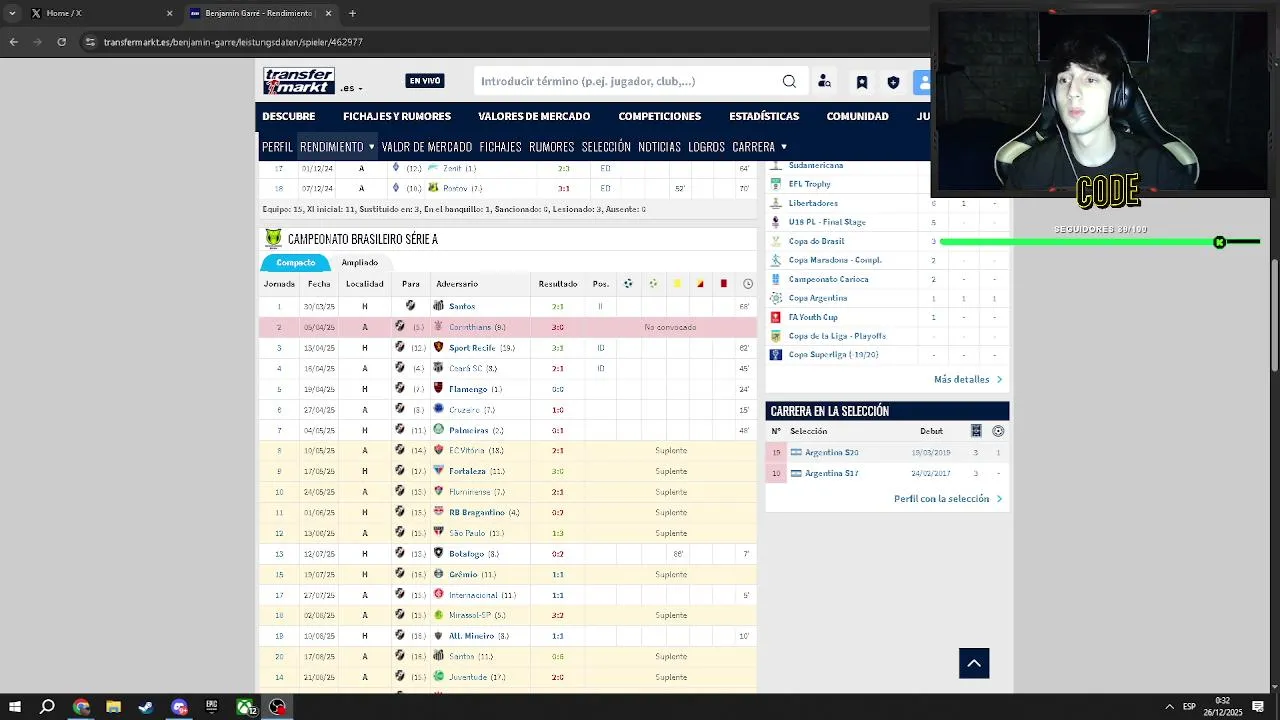This screenshot has height=720, width=1280.
Task: Click the Flamengo club crest
Action: (x=438, y=388)
